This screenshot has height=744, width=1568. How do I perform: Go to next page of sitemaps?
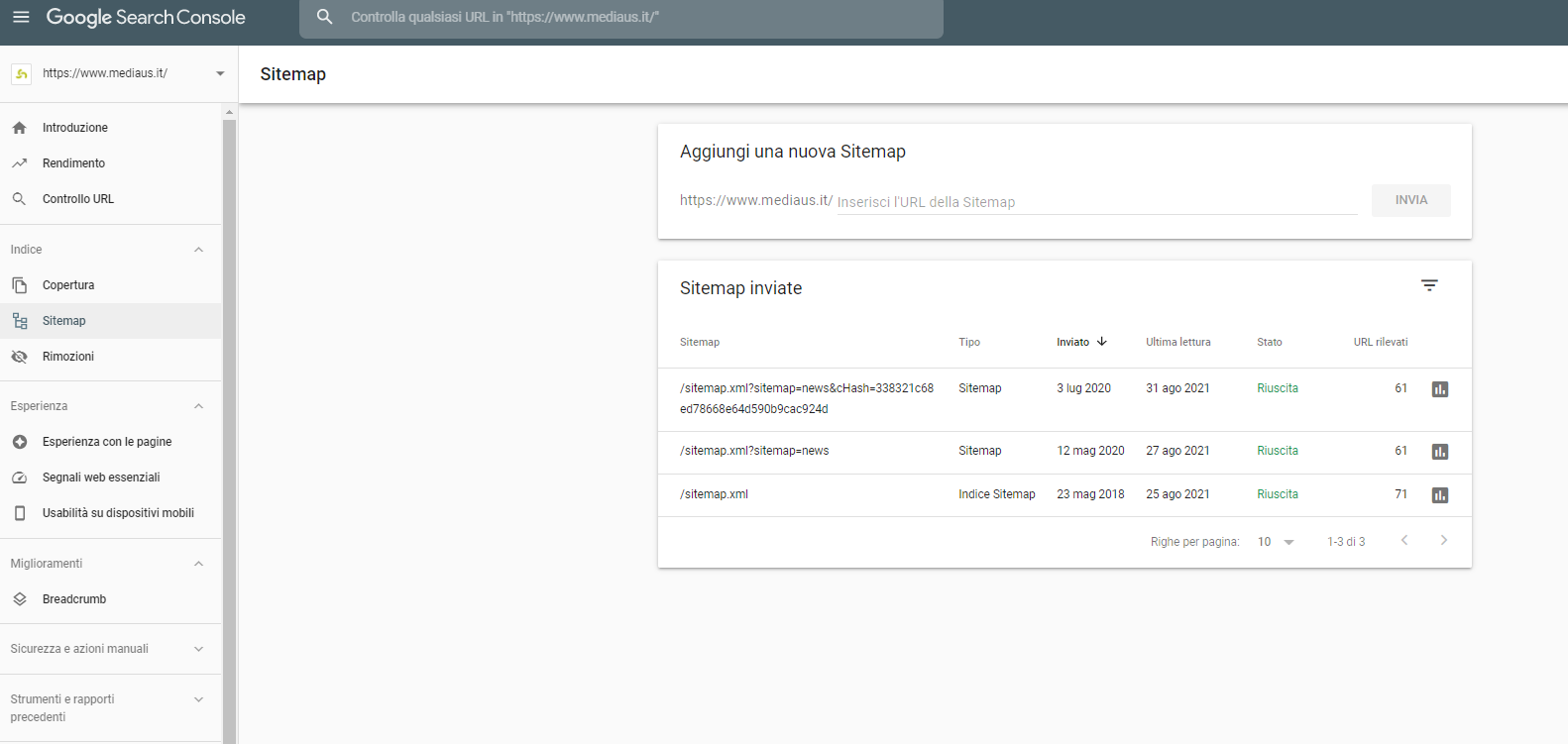[x=1443, y=540]
